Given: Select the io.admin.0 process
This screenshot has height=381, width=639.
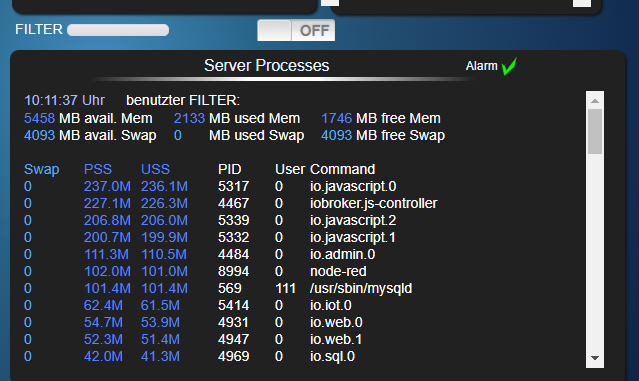Looking at the screenshot, I should coord(200,254).
